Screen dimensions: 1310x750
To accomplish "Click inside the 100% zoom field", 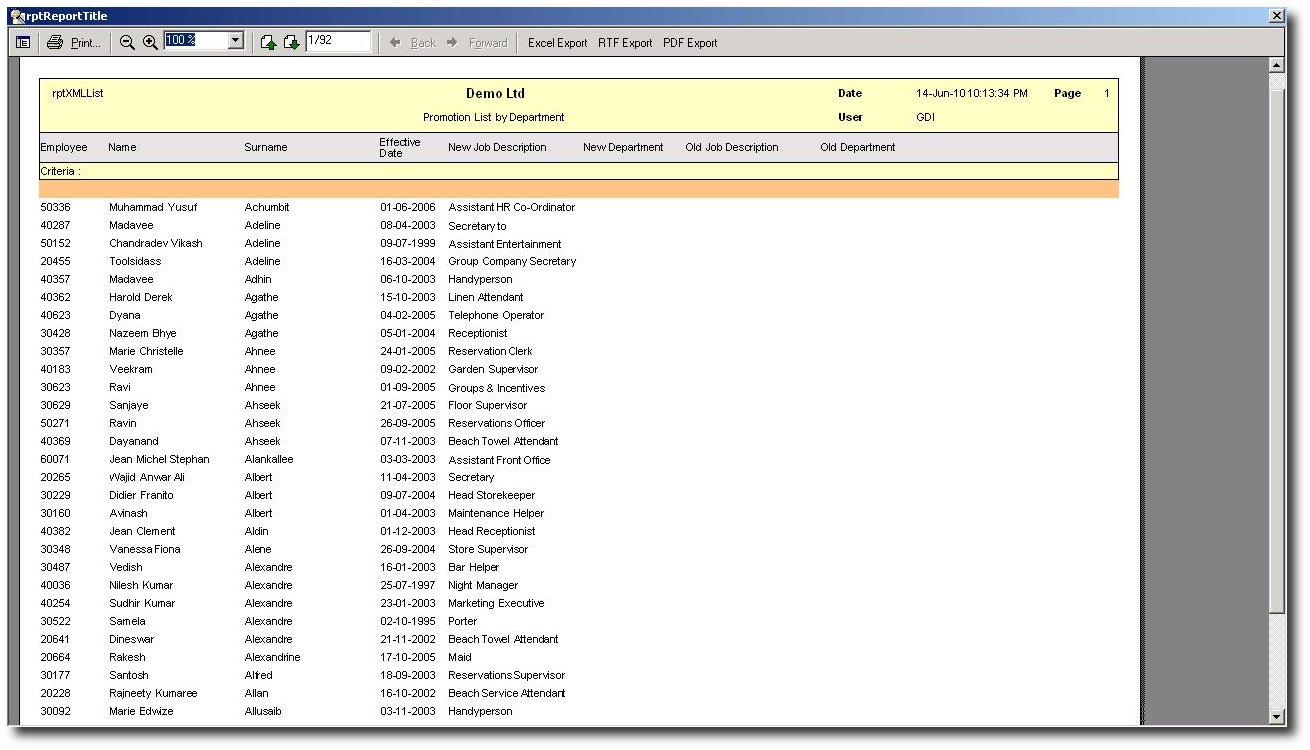I will coord(195,41).
